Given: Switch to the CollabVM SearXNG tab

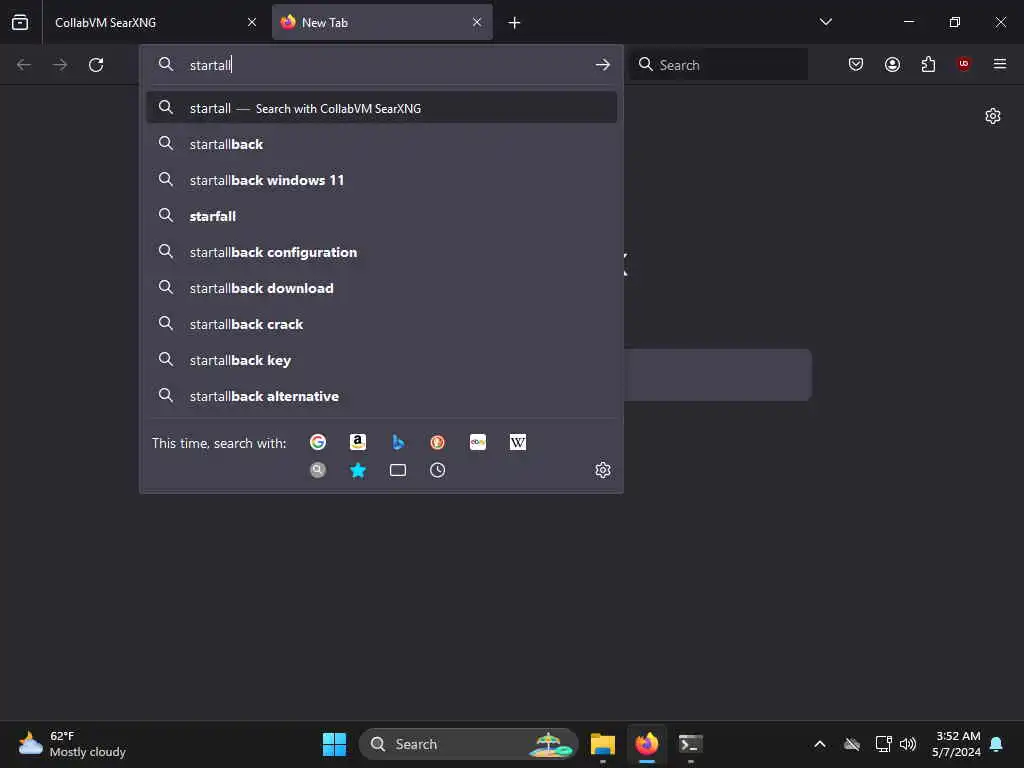Looking at the screenshot, I should (x=155, y=22).
